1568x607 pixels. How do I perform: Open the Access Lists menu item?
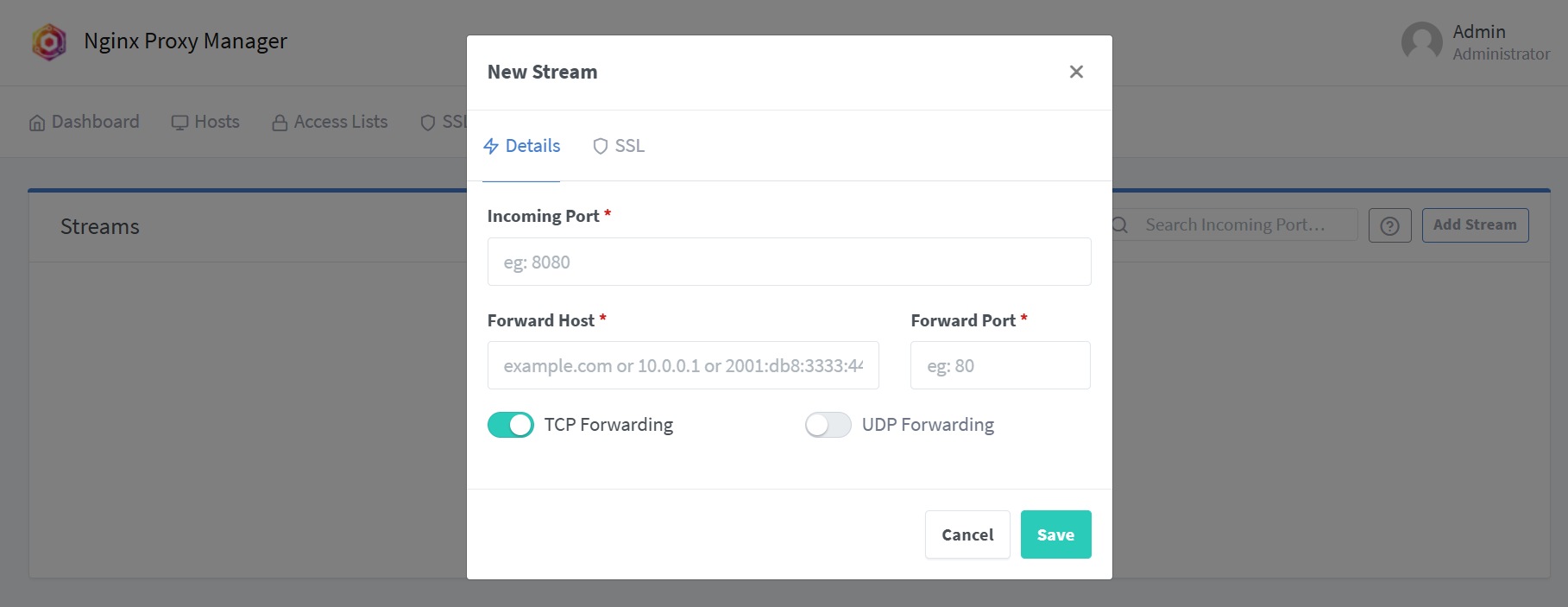coord(330,122)
